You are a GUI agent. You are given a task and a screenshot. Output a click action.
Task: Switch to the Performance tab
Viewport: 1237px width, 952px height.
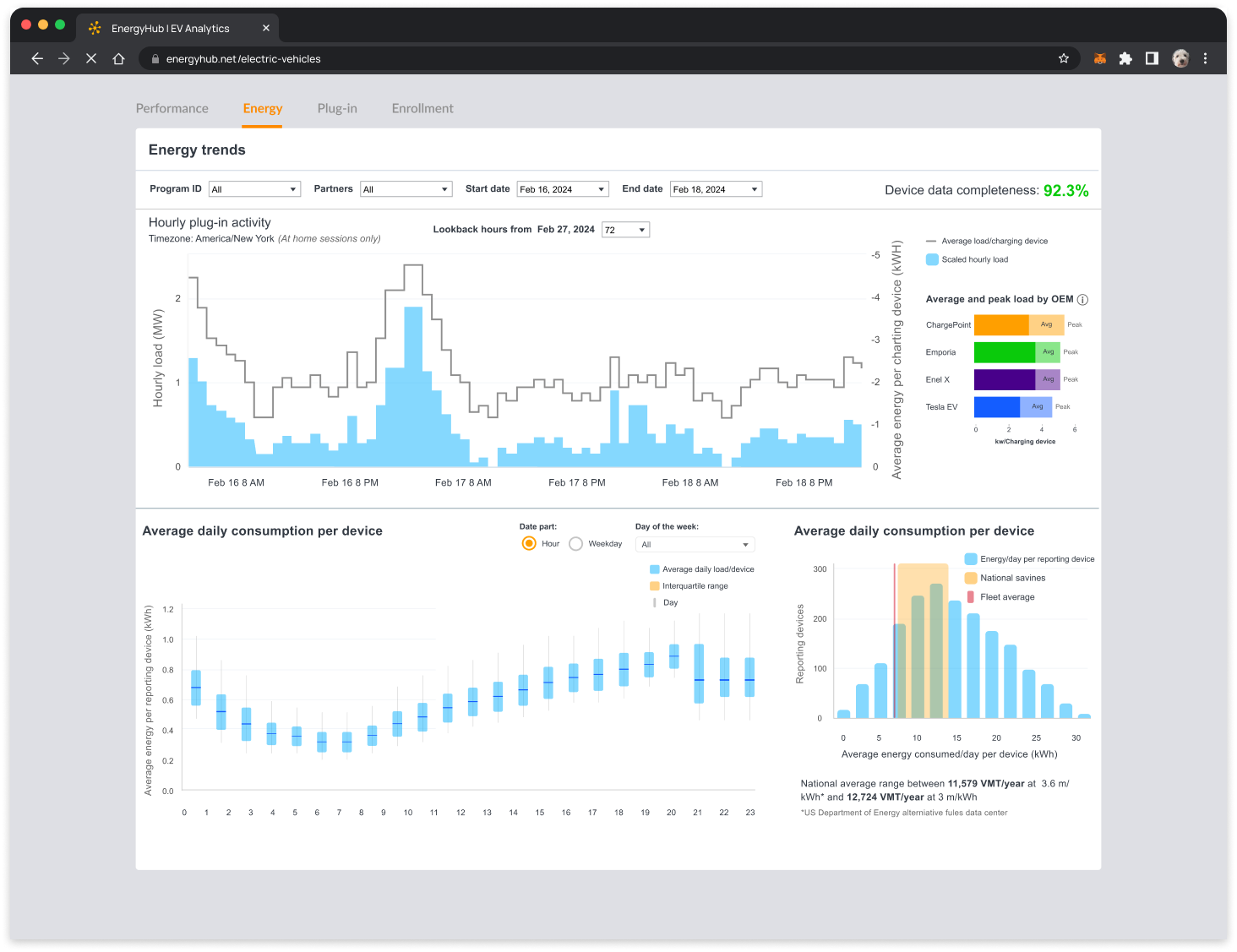point(172,108)
